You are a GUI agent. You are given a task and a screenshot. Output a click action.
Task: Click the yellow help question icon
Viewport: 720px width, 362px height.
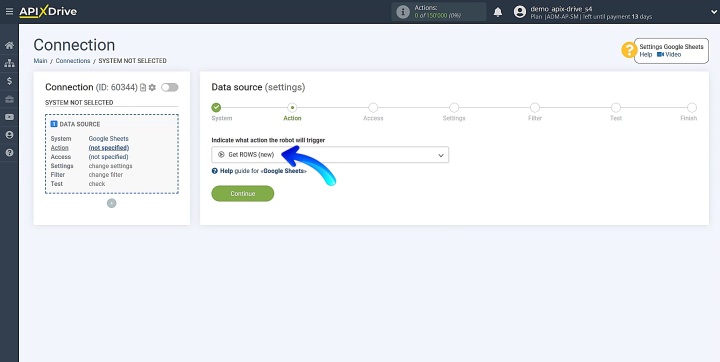(x=629, y=50)
